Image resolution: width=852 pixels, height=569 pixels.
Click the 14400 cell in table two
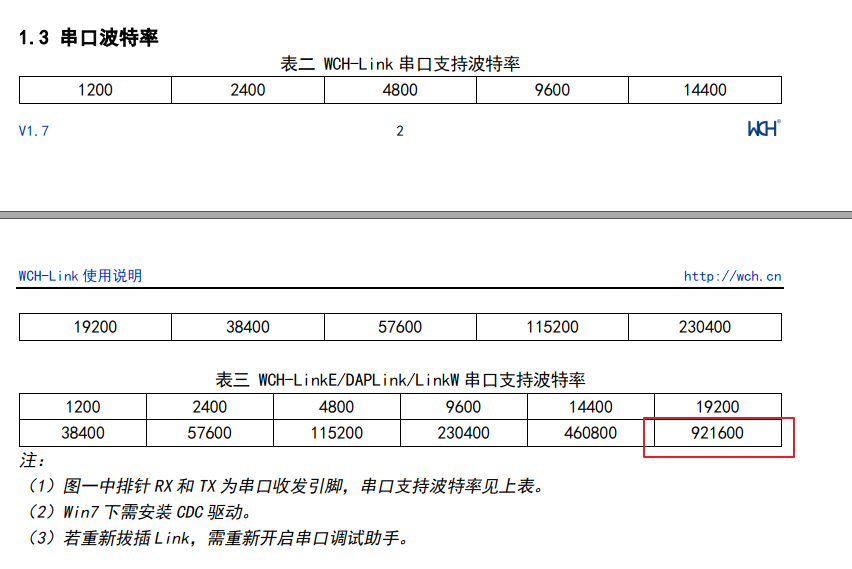(704, 90)
